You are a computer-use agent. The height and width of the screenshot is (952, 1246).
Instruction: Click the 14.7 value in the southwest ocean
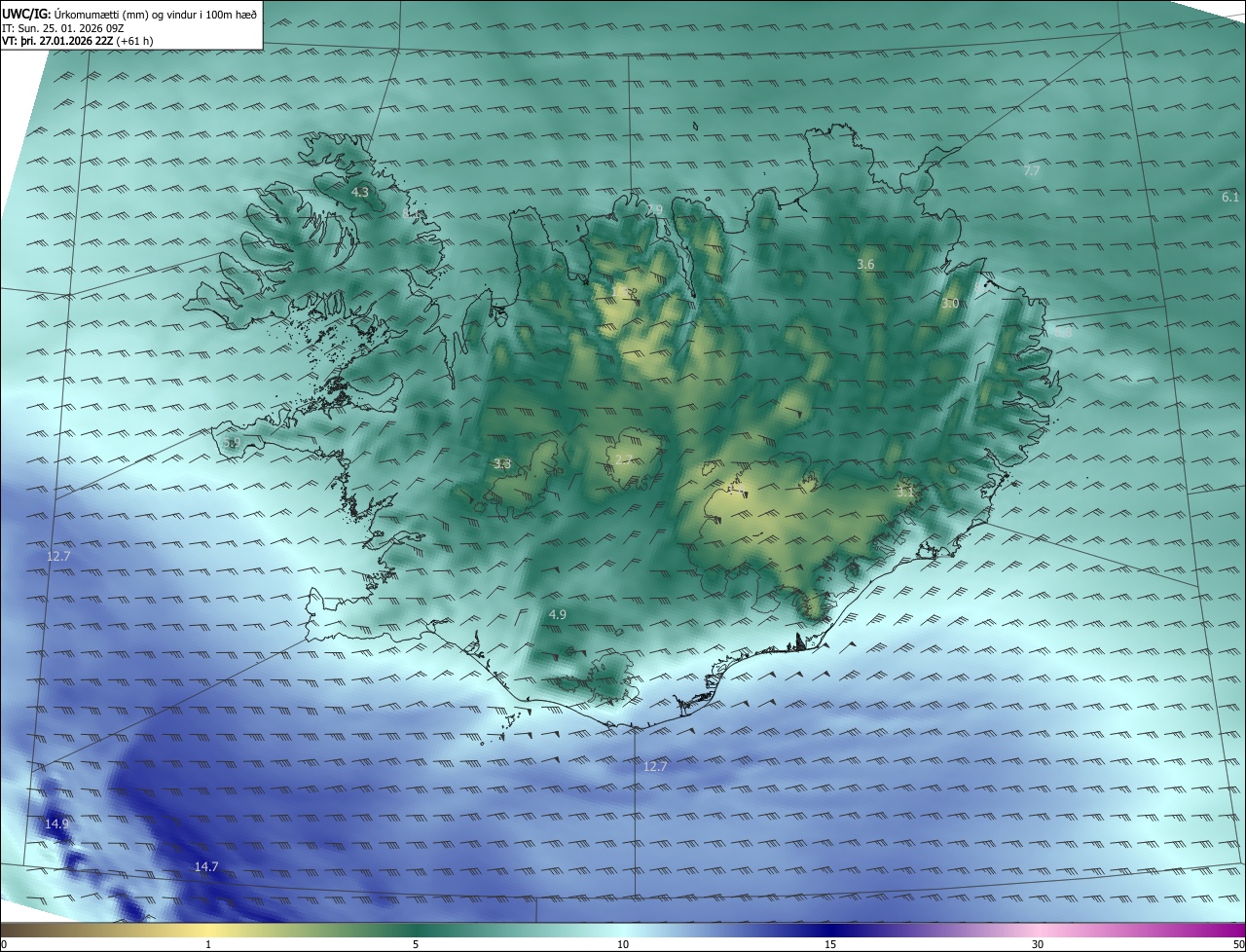click(206, 866)
